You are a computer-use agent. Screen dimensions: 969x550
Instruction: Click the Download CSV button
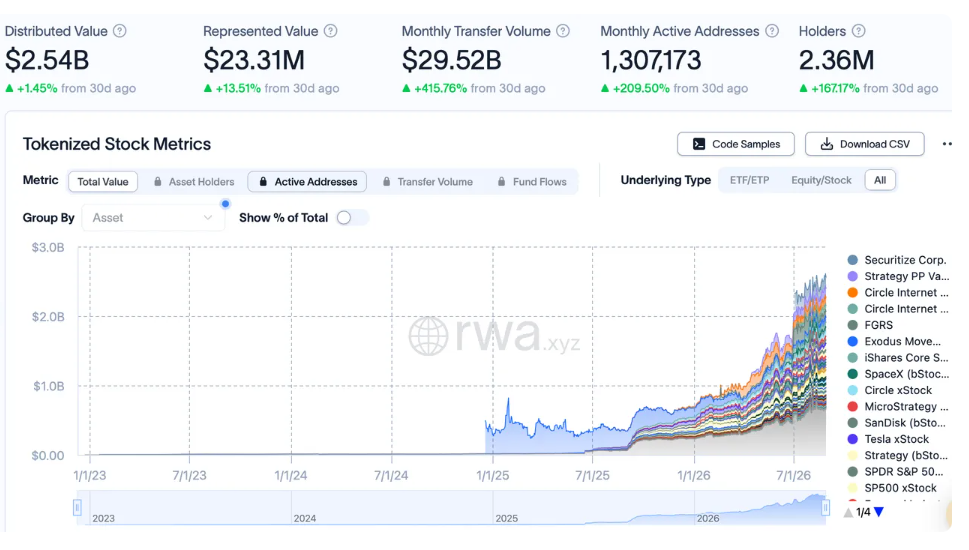point(865,144)
